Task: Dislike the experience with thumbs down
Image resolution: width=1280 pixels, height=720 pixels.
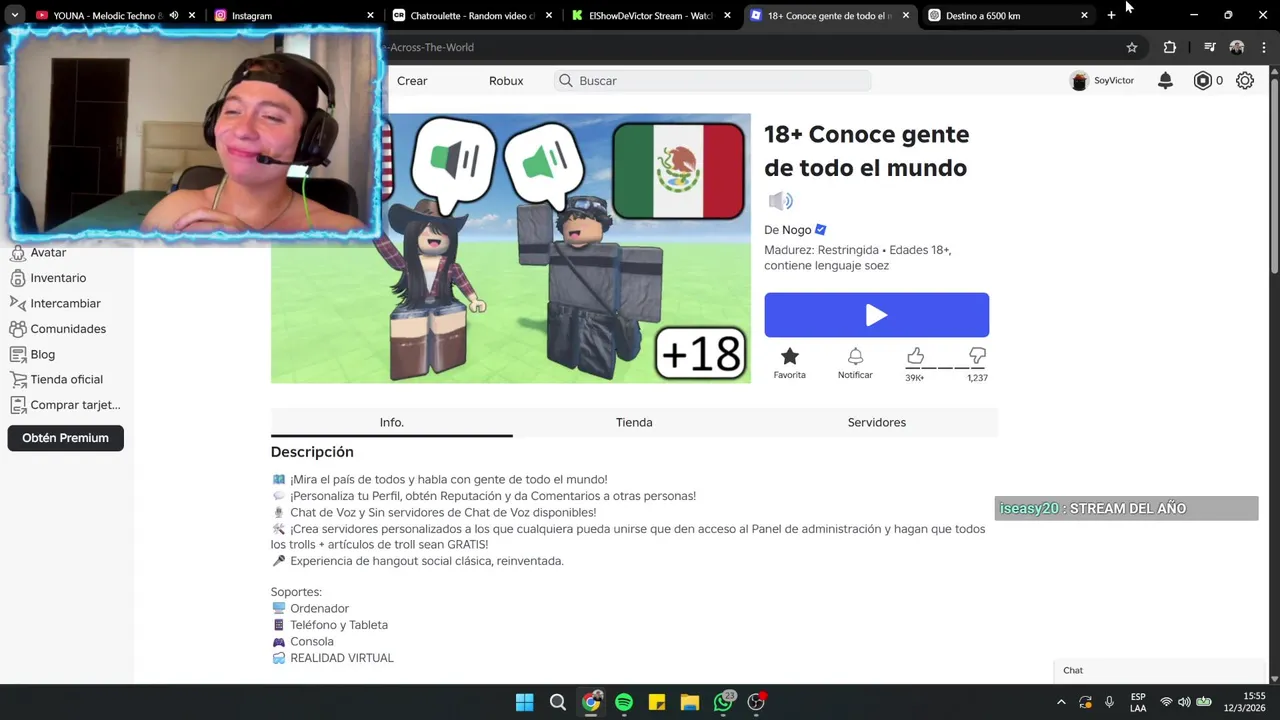Action: pyautogui.click(x=977, y=356)
